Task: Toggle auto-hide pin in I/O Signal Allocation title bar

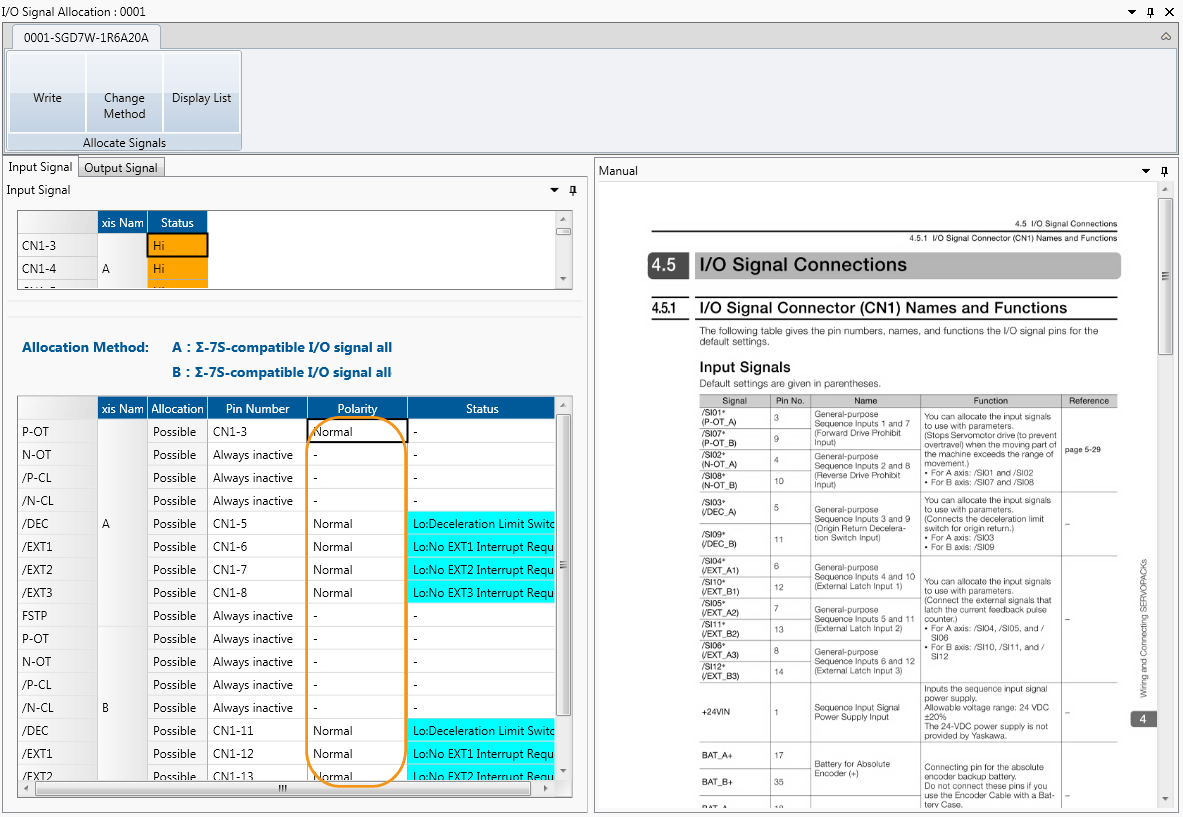Action: [x=1151, y=11]
